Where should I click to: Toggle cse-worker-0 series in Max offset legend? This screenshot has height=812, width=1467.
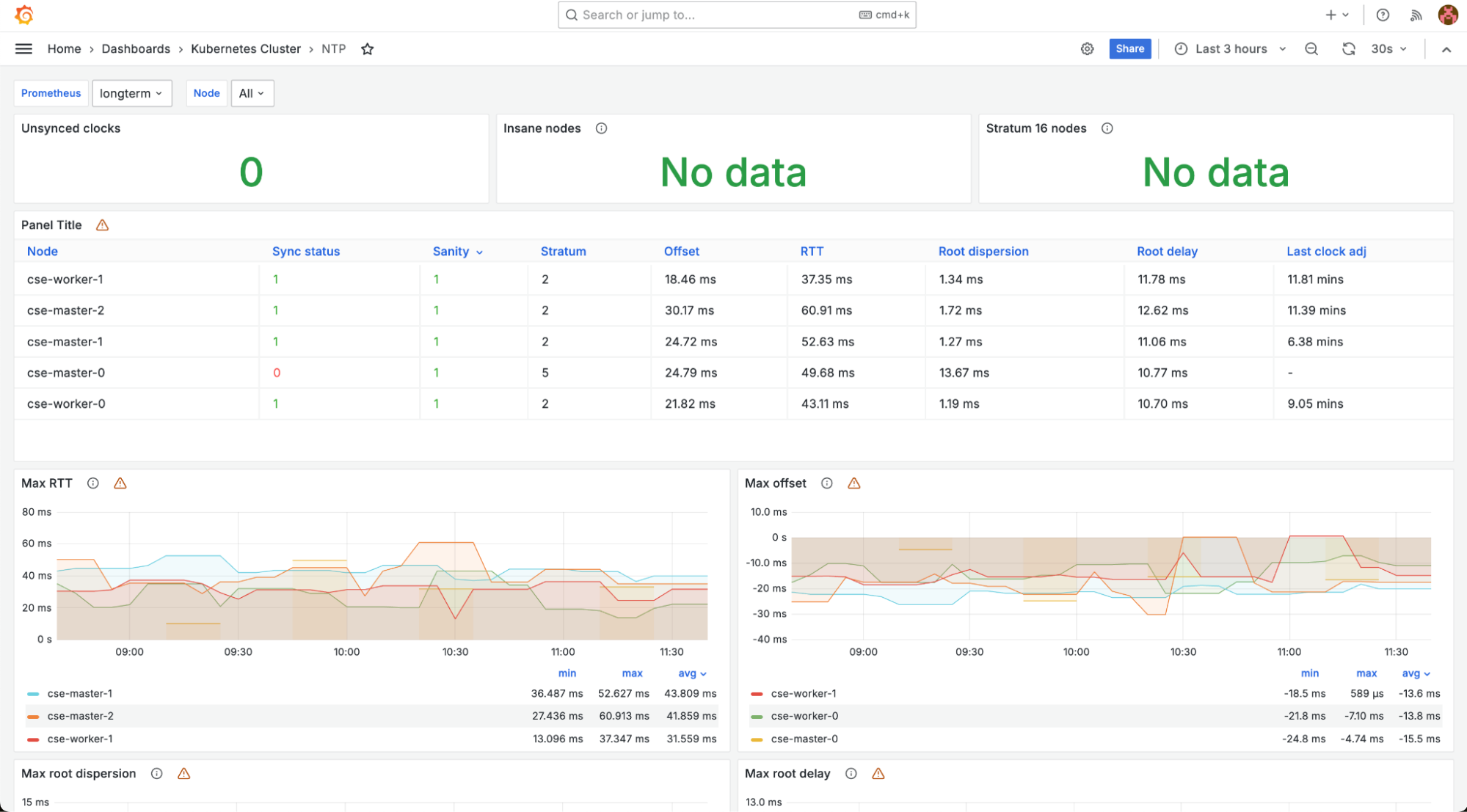pyautogui.click(x=804, y=716)
